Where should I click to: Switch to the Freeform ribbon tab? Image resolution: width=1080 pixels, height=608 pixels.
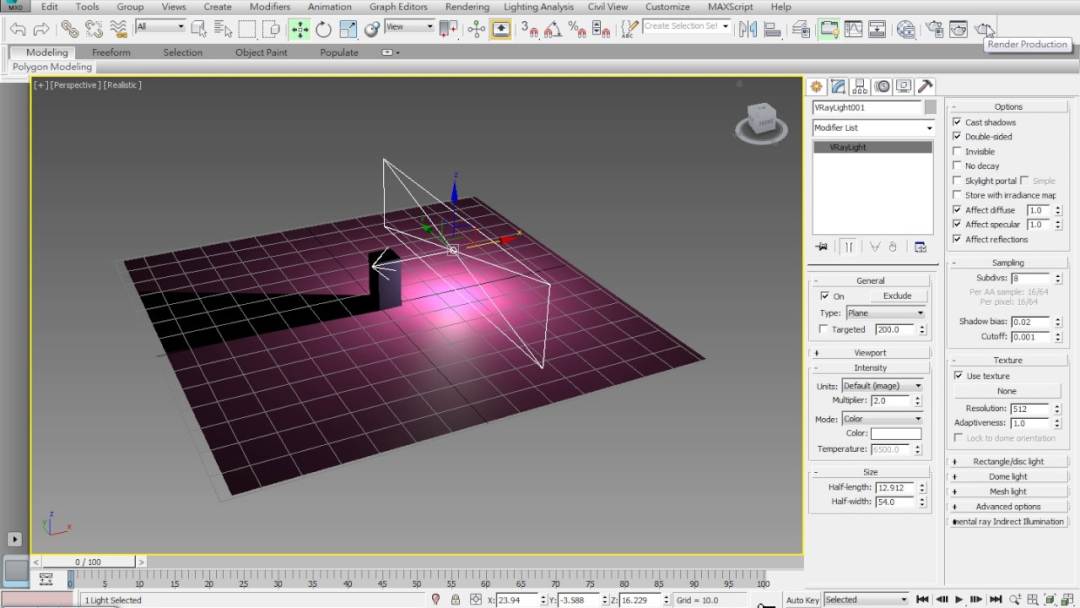[111, 52]
